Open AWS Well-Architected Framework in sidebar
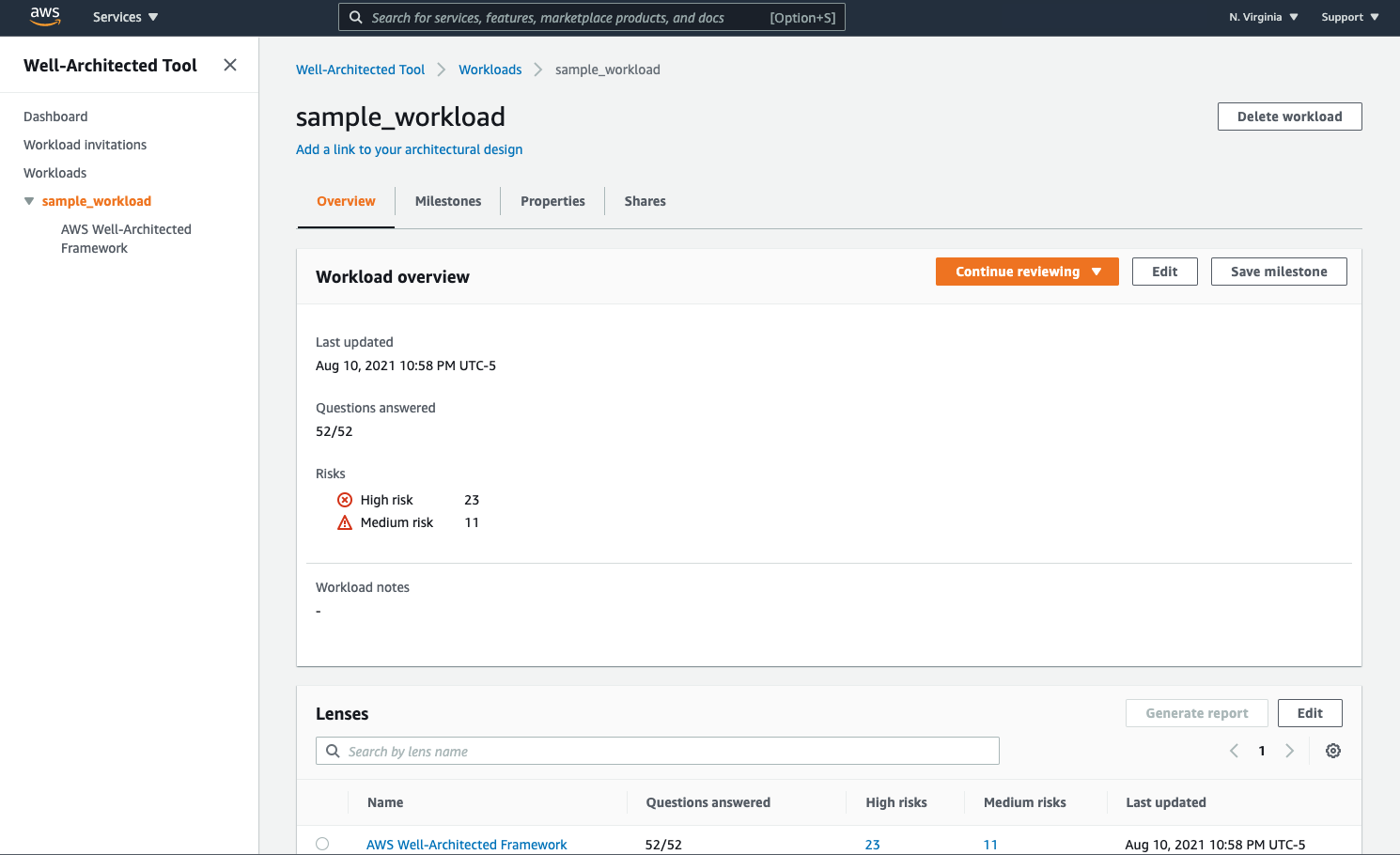The image size is (1400, 855). pyautogui.click(x=126, y=239)
